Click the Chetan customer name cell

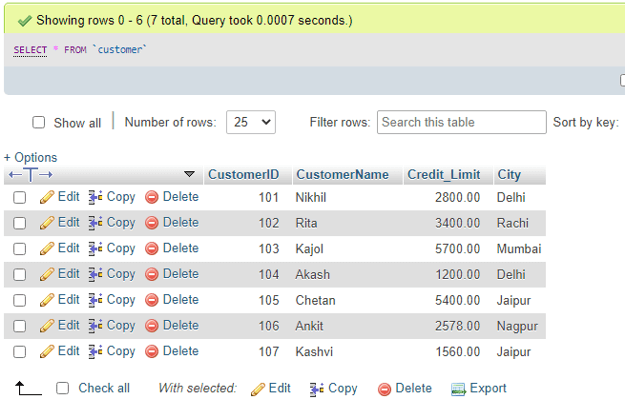coord(315,300)
